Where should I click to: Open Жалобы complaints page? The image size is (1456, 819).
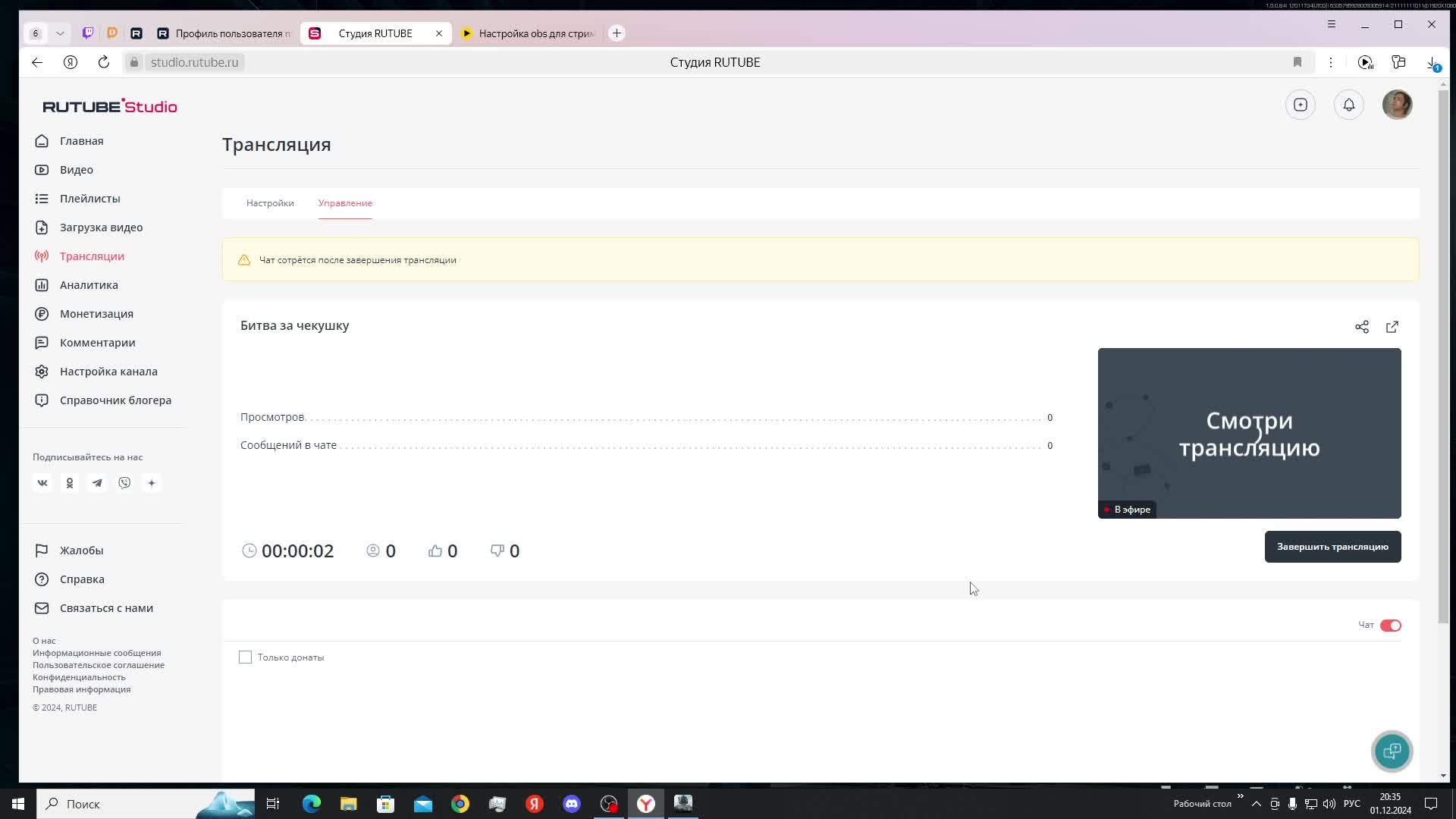[81, 551]
